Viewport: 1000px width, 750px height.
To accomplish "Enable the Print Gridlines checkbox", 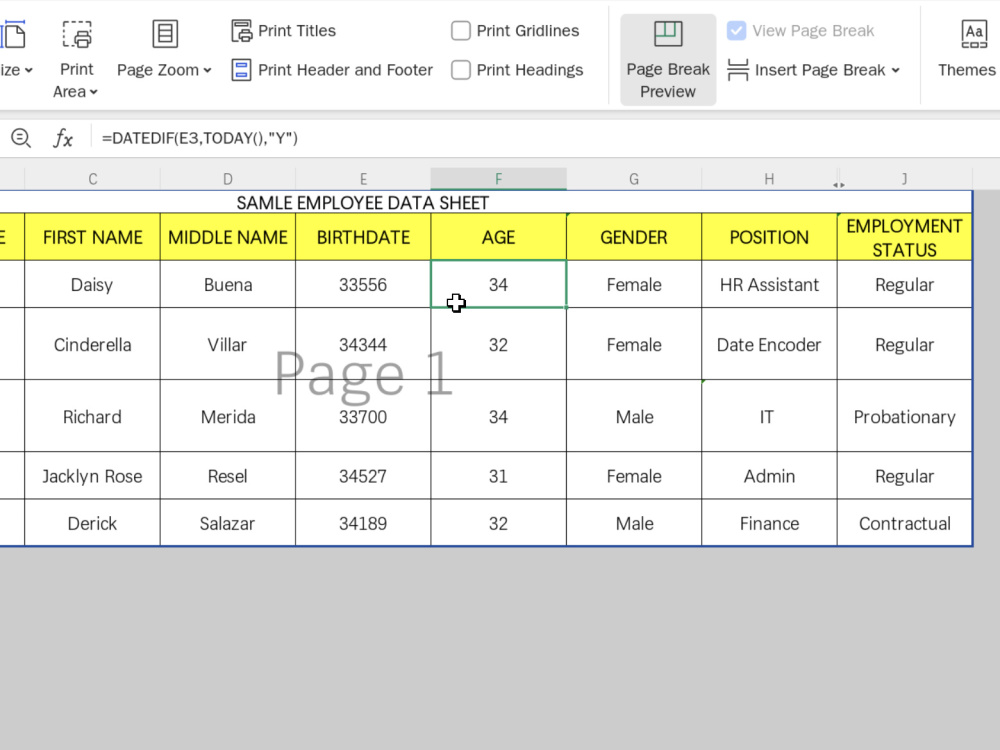I will click(x=460, y=31).
